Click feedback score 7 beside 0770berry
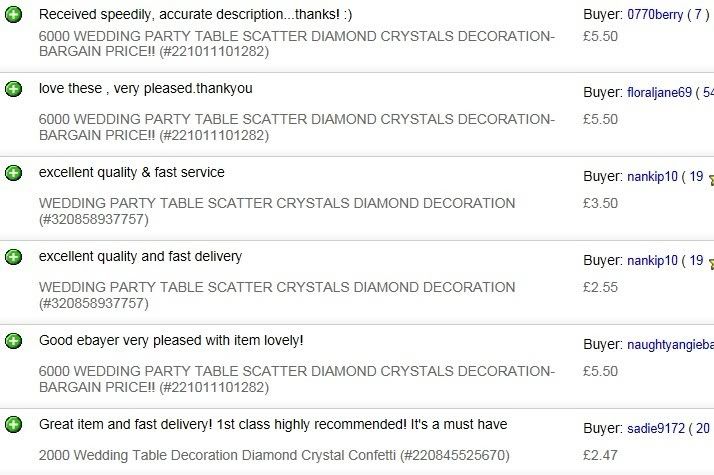This screenshot has height=475, width=714. [x=698, y=15]
